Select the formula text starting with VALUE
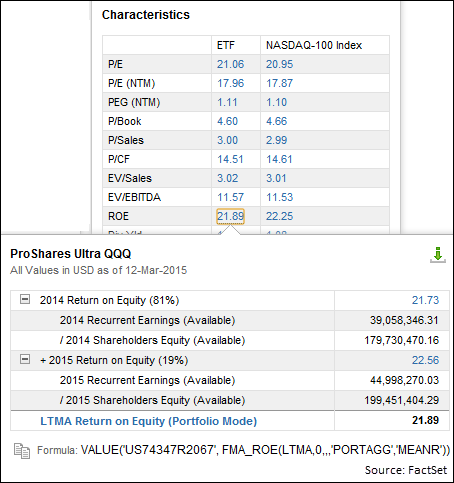The height and width of the screenshot is (483, 454). pos(265,450)
